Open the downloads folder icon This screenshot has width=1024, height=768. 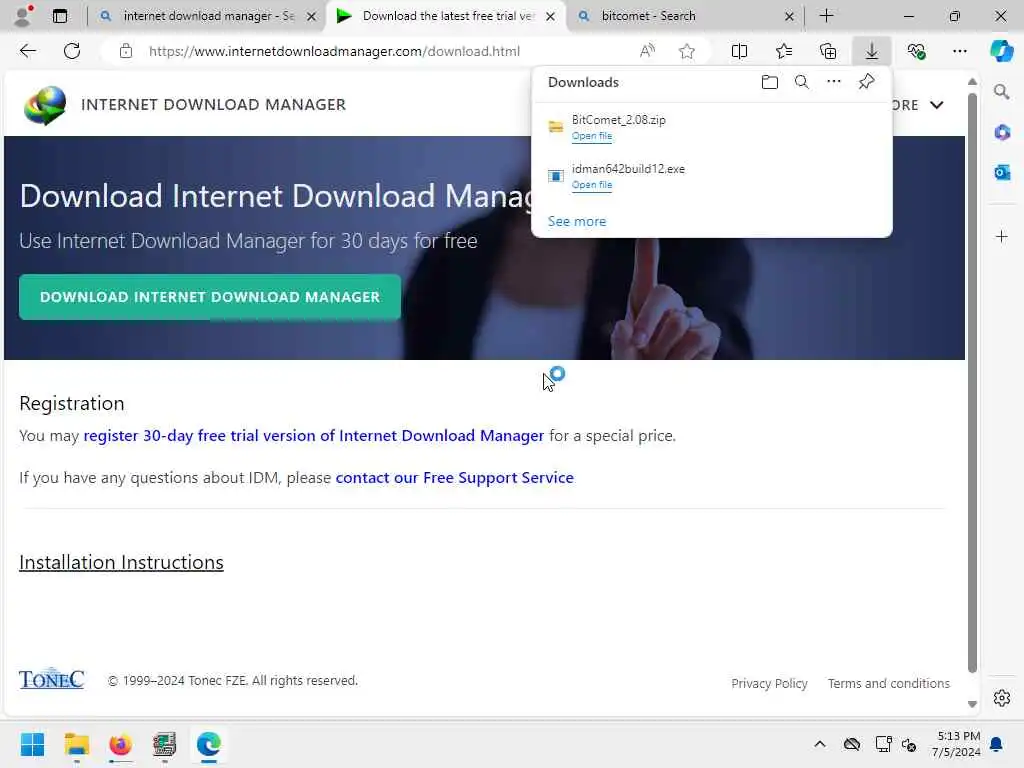click(770, 82)
